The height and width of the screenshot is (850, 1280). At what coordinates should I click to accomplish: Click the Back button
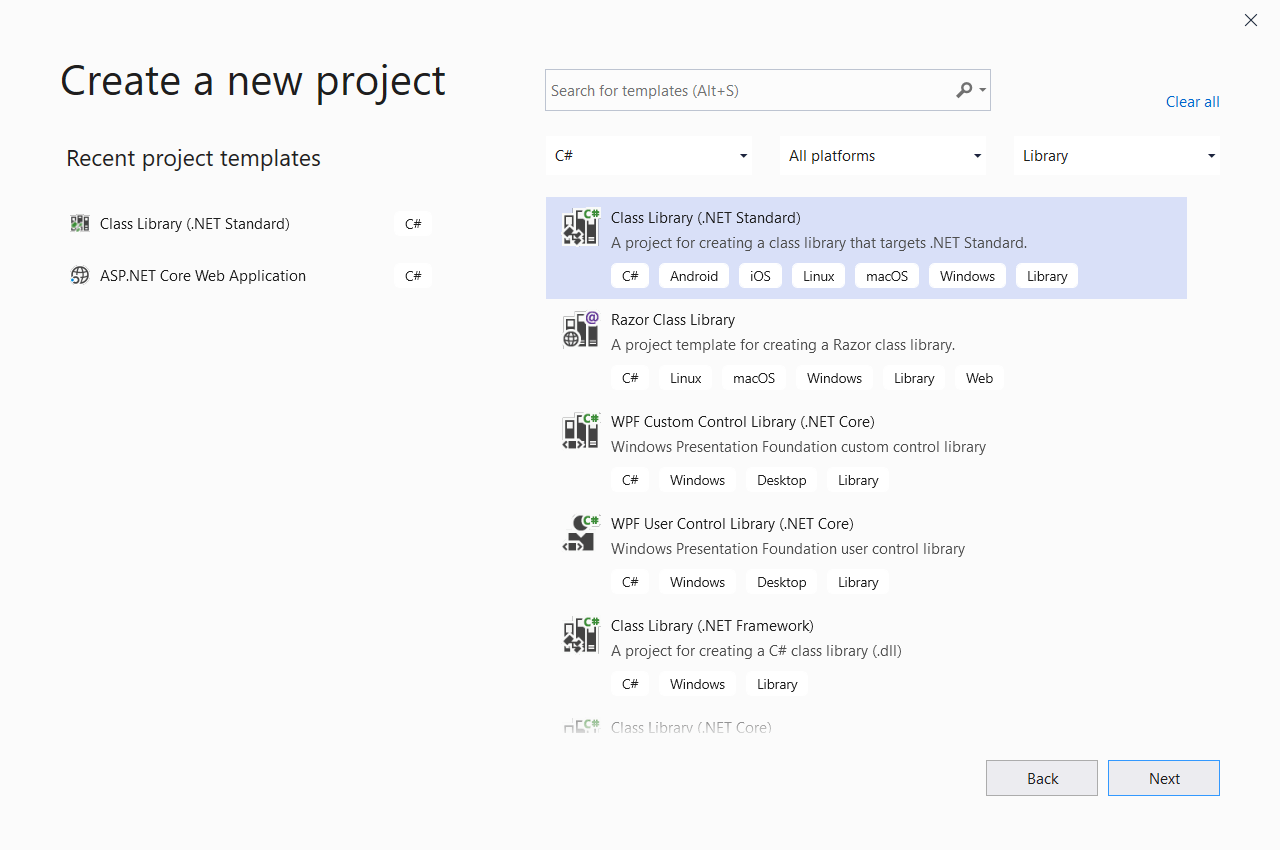pos(1041,778)
